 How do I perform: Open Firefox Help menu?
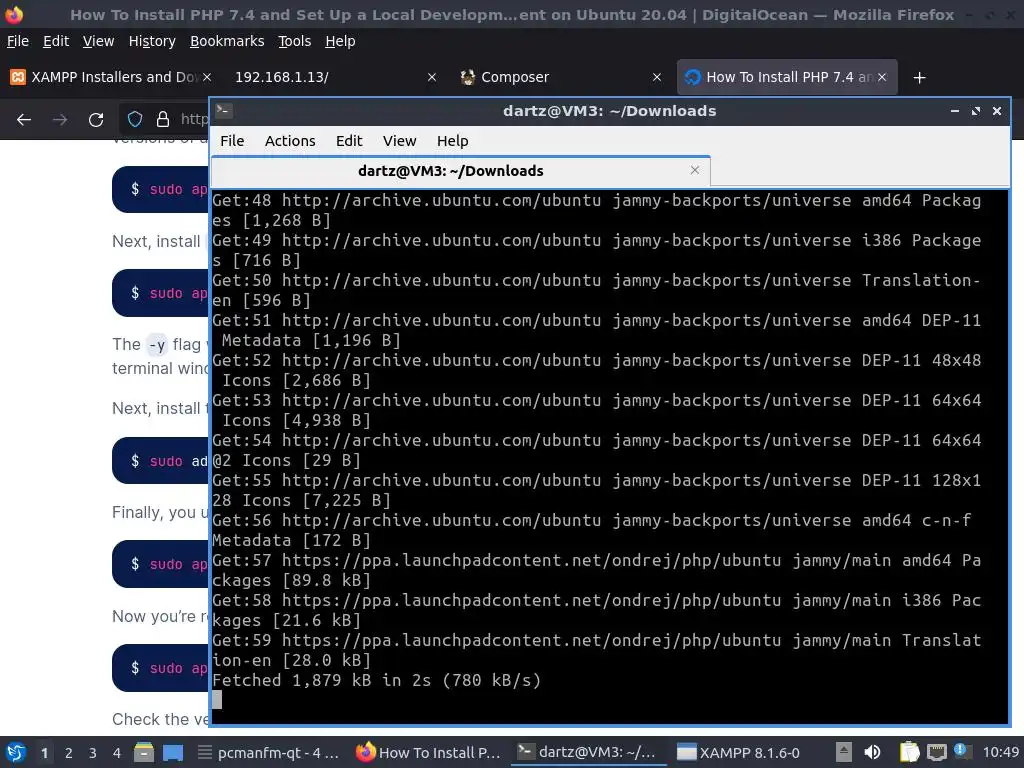pyautogui.click(x=340, y=41)
